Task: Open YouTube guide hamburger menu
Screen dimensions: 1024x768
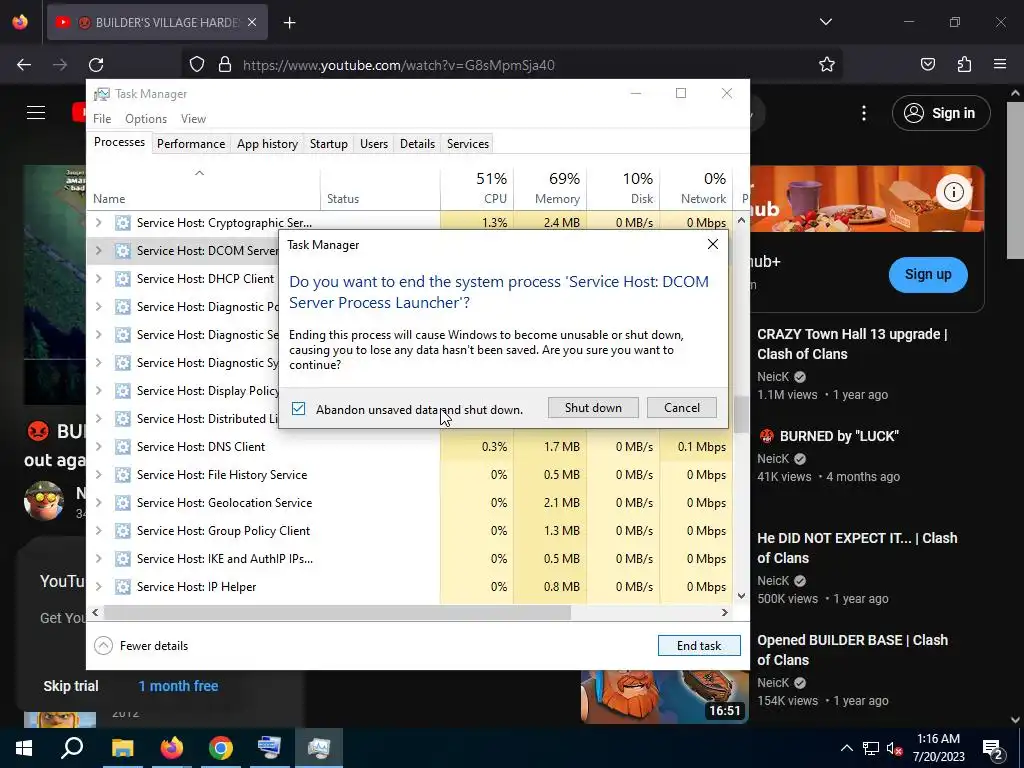Action: pyautogui.click(x=36, y=112)
